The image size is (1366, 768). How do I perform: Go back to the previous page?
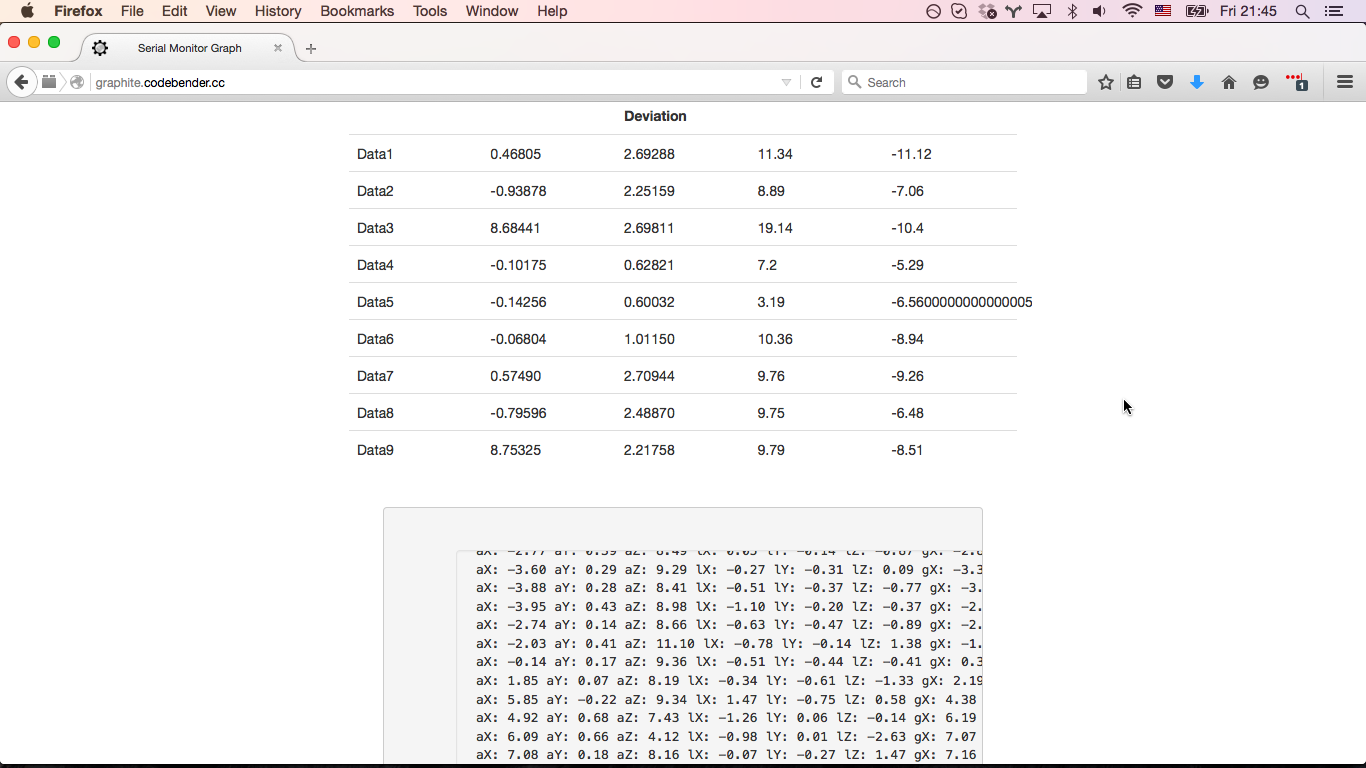click(21, 82)
